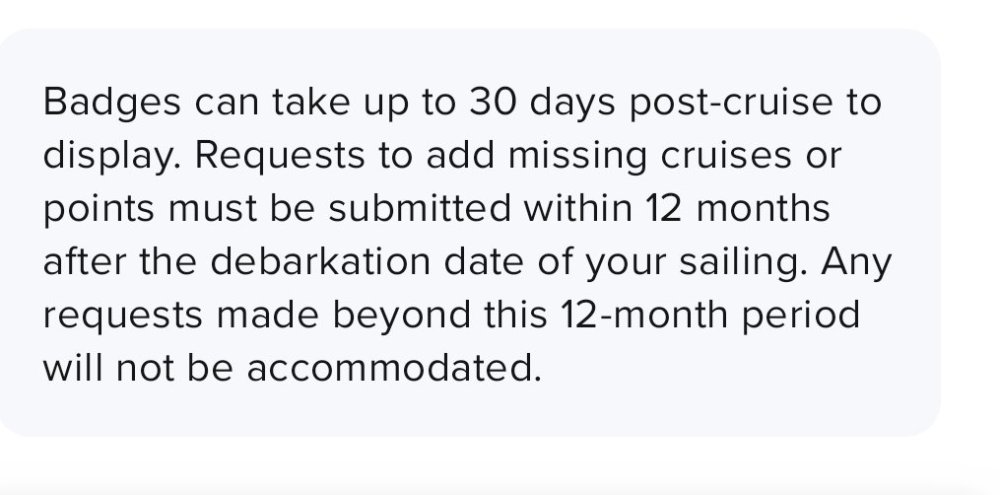
Task: Click the word "Badges" in the notice
Action: point(112,103)
